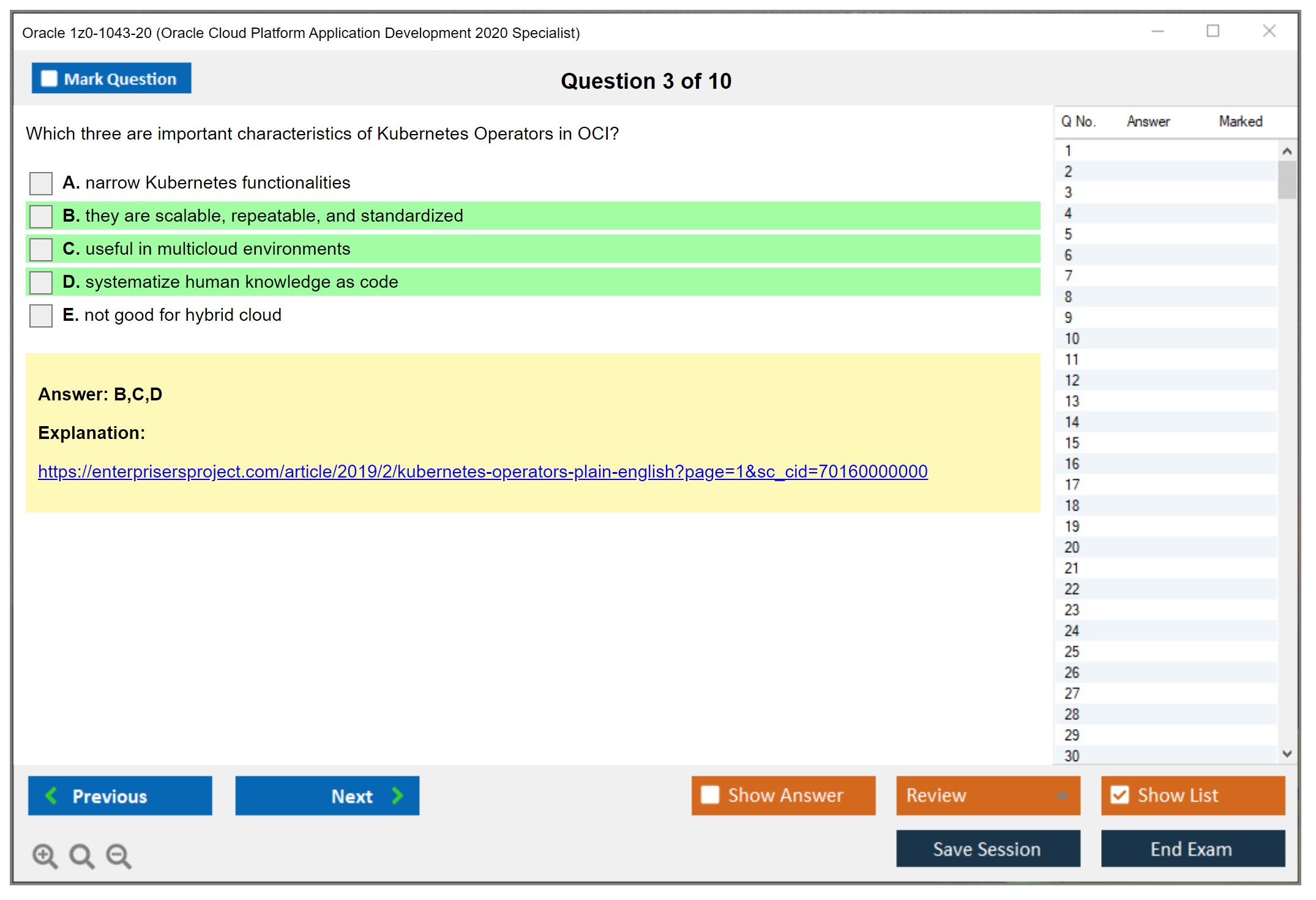Image resolution: width=1316 pixels, height=900 pixels.
Task: Enable the Mark Question checkbox
Action: pyautogui.click(x=49, y=78)
